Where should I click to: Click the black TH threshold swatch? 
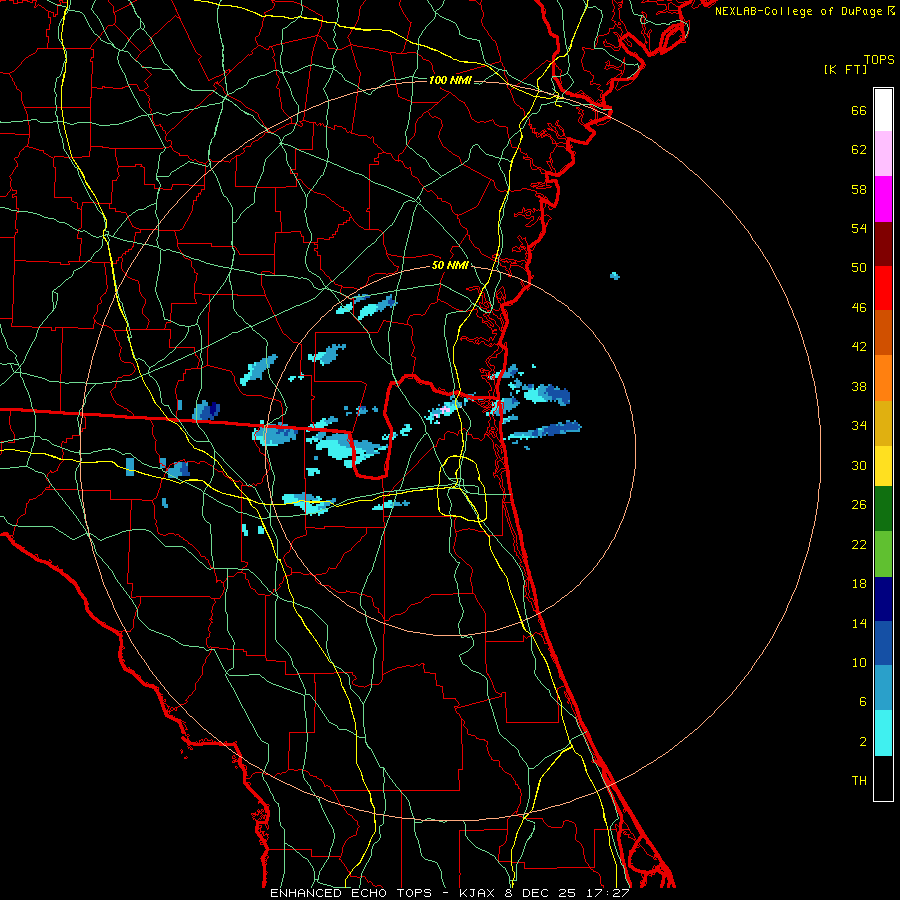pyautogui.click(x=883, y=778)
